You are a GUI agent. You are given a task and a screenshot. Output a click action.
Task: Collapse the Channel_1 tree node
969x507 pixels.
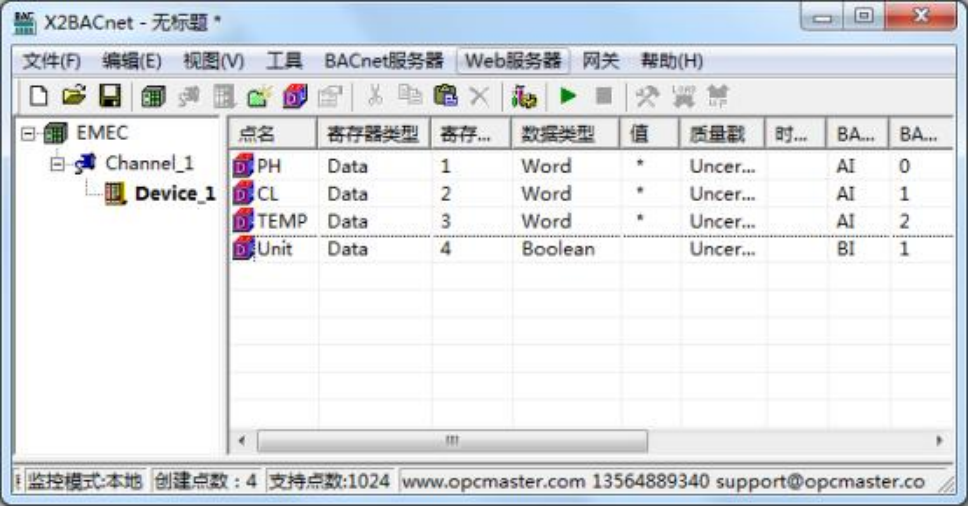pyautogui.click(x=57, y=164)
